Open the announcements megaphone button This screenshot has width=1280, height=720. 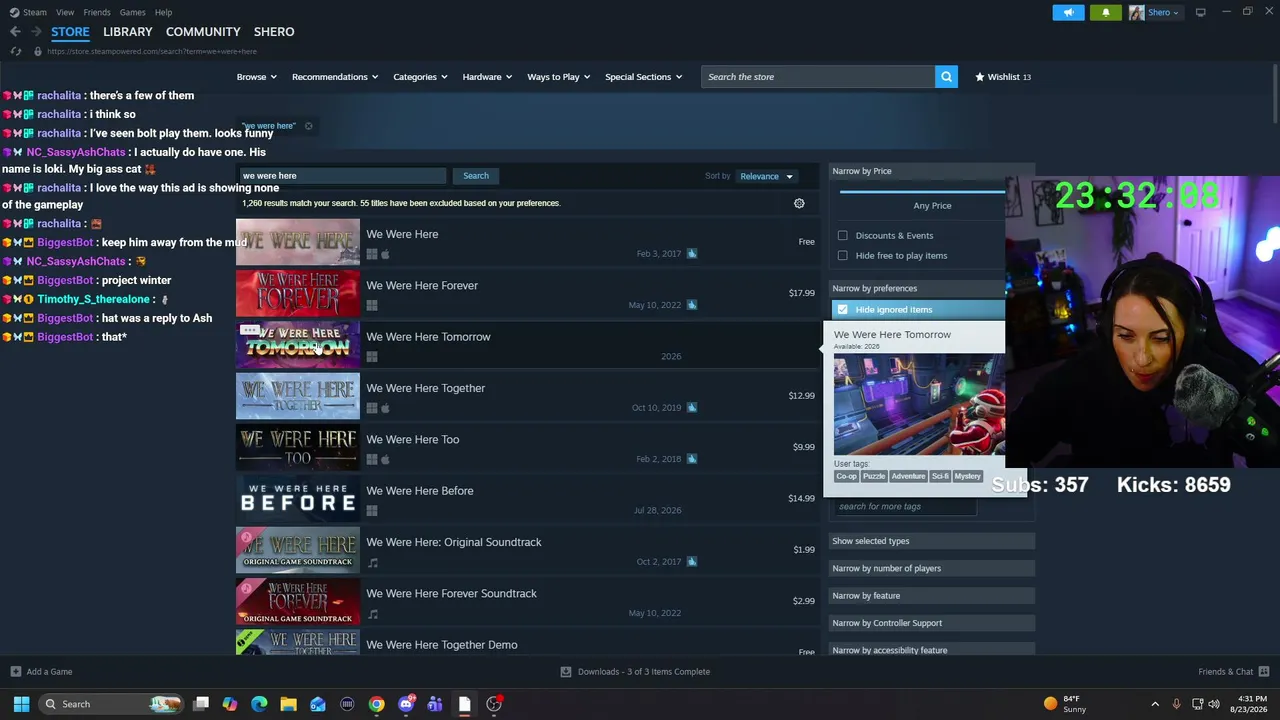coord(1068,12)
